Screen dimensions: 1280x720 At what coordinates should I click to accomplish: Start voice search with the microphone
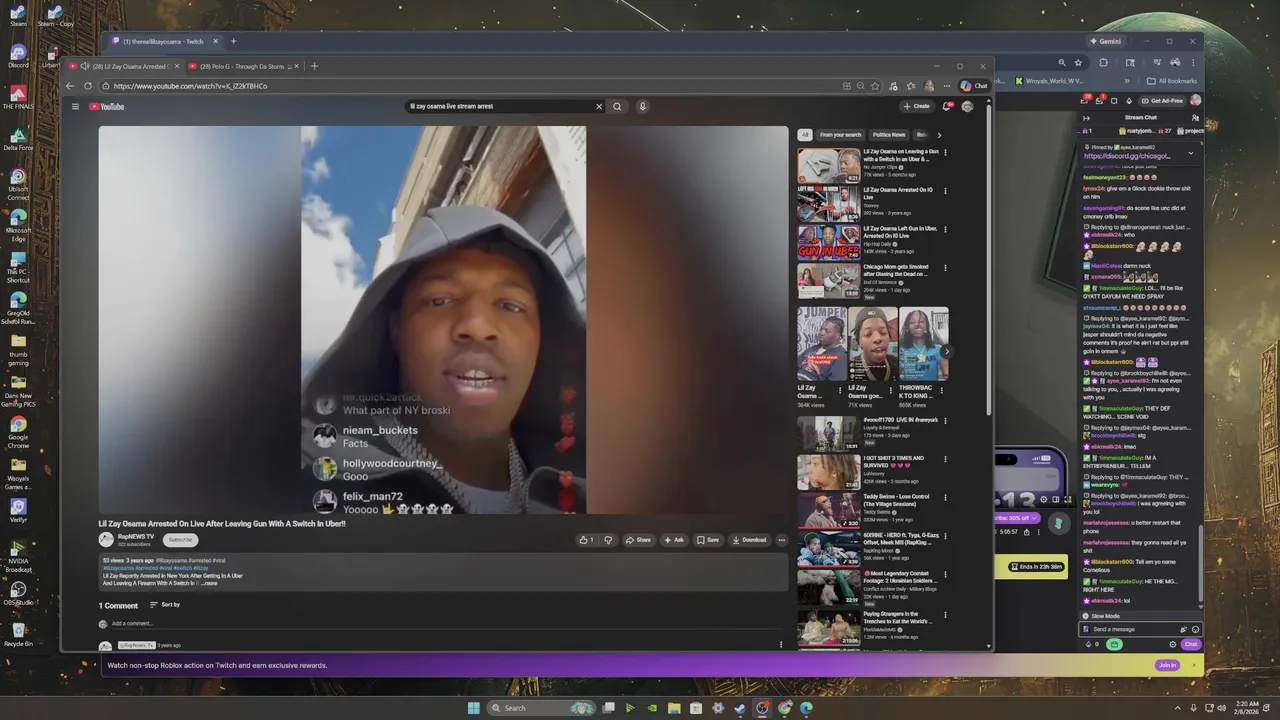[x=642, y=106]
